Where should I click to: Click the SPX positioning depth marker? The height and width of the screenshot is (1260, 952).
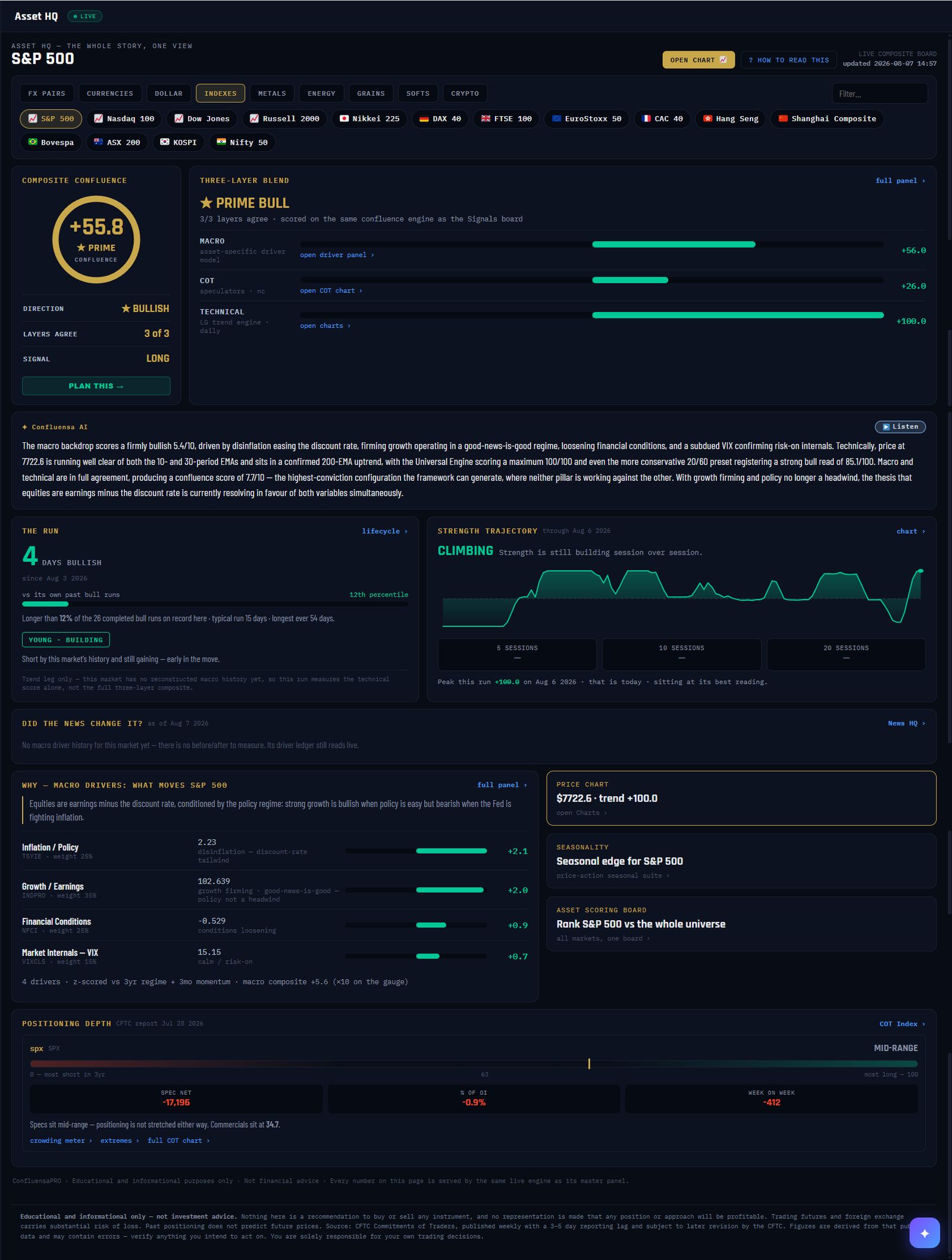pos(589,1064)
